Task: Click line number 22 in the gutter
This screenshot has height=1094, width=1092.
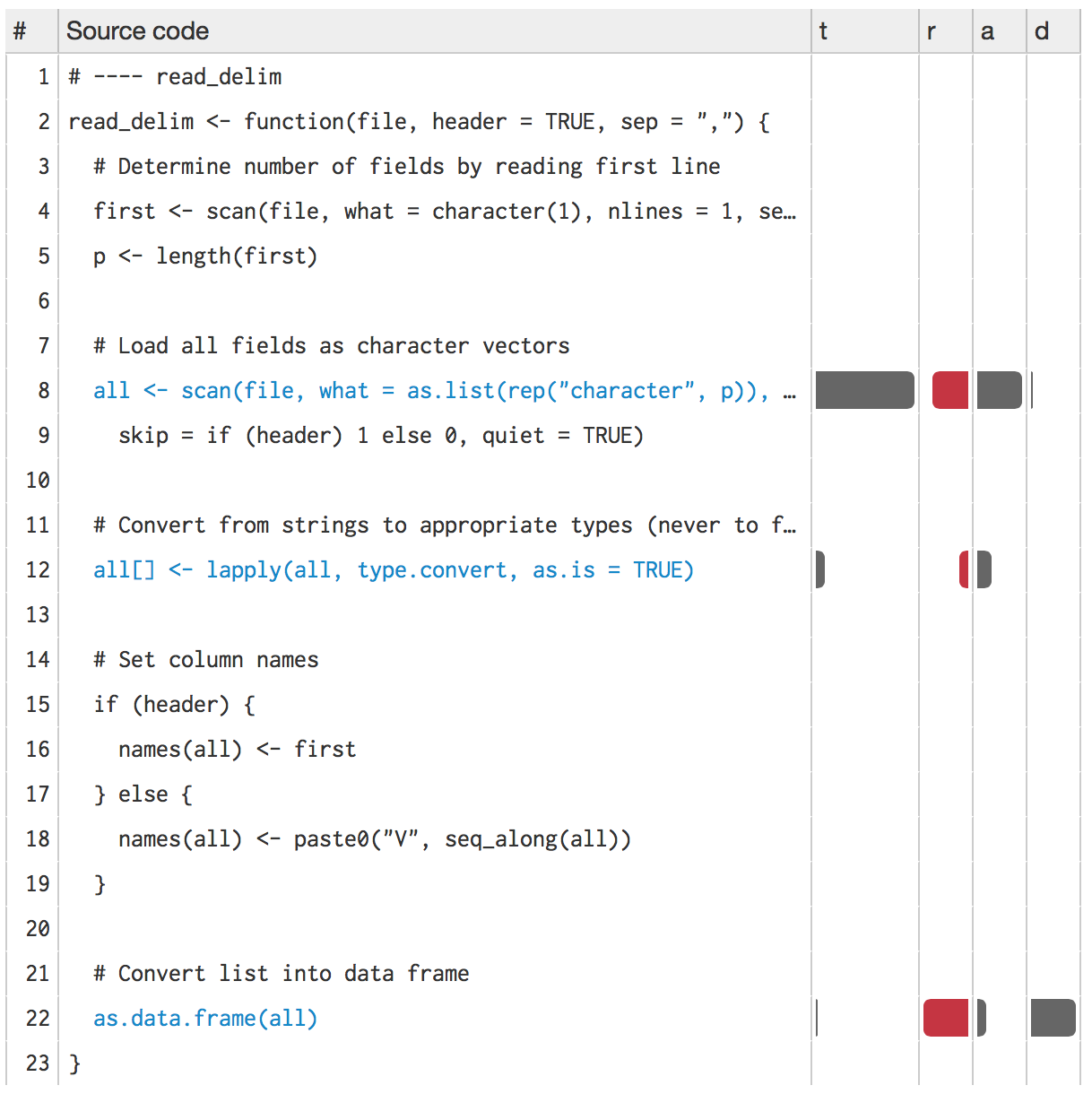Action: tap(38, 1019)
